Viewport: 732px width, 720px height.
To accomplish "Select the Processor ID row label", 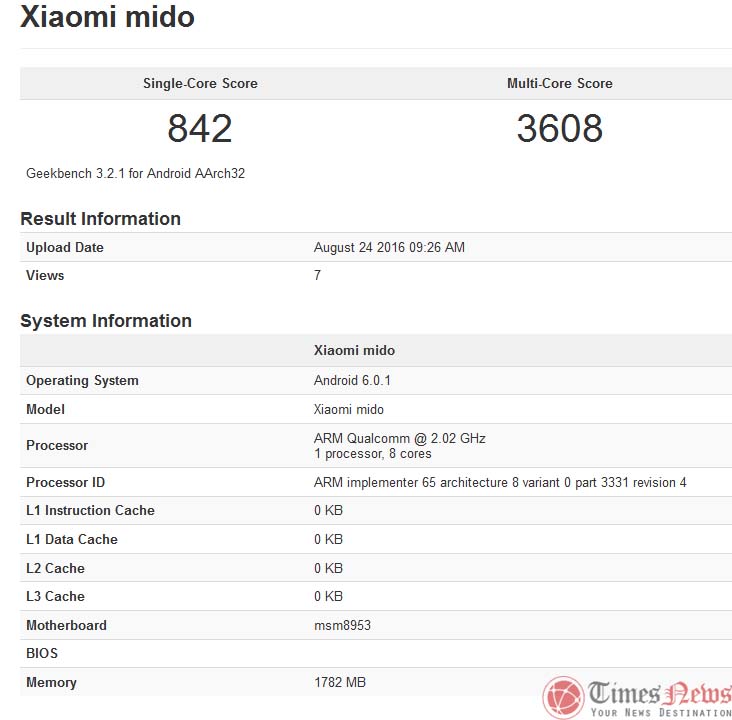I will (x=65, y=482).
